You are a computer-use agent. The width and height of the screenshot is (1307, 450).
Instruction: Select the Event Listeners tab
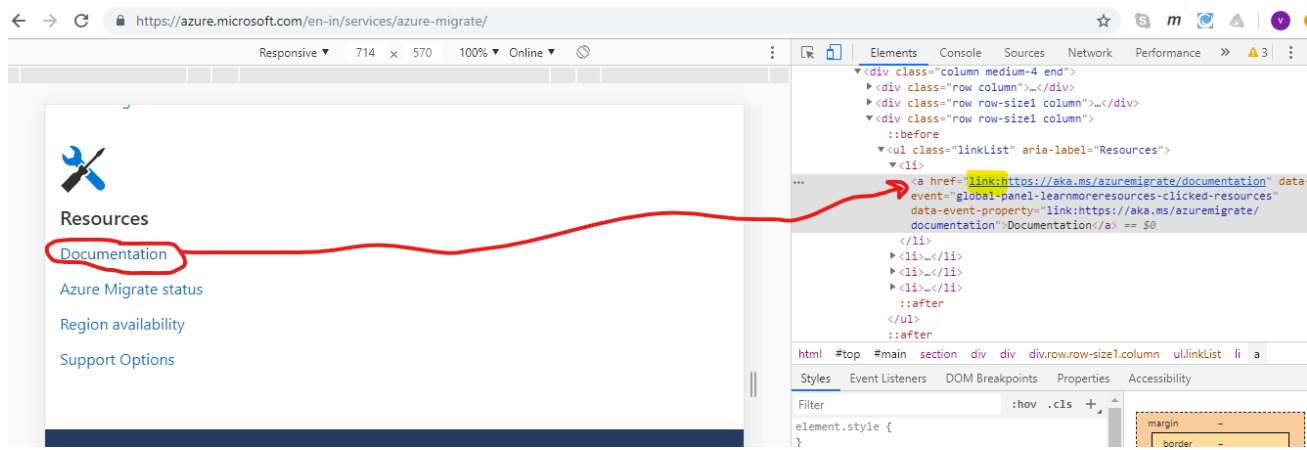point(888,378)
